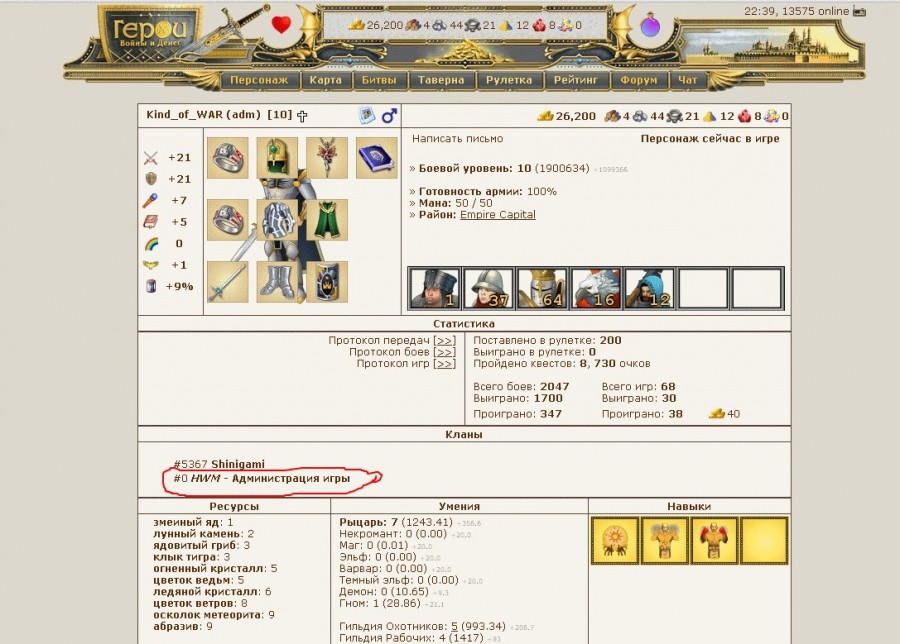The image size is (900, 644).
Task: Select the griffin unit with 16 troops
Action: point(596,289)
